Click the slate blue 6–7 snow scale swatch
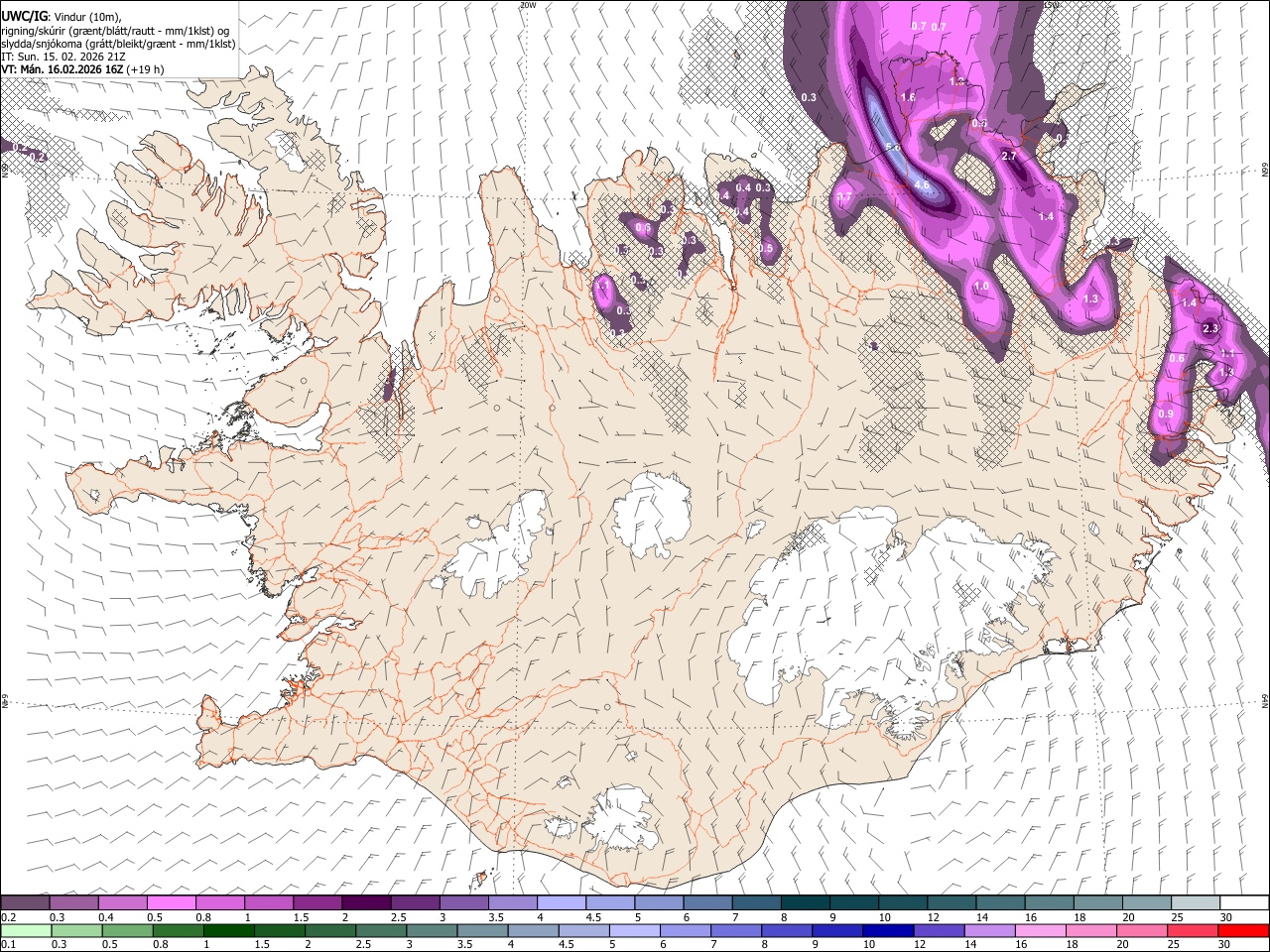1270x952 pixels. pos(706,903)
